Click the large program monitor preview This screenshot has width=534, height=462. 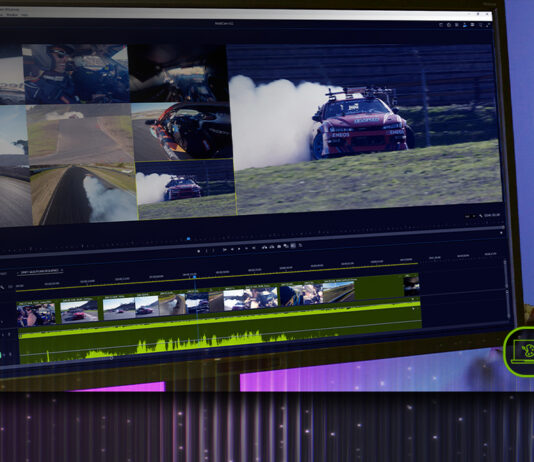364,129
